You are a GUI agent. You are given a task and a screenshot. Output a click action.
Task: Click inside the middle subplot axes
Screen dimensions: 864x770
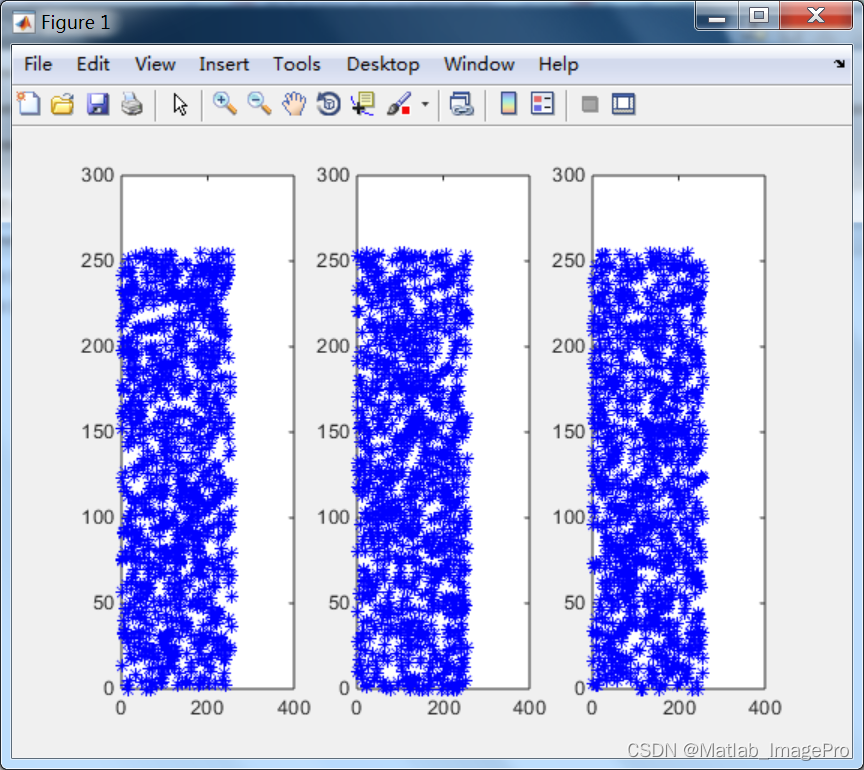[x=443, y=432]
